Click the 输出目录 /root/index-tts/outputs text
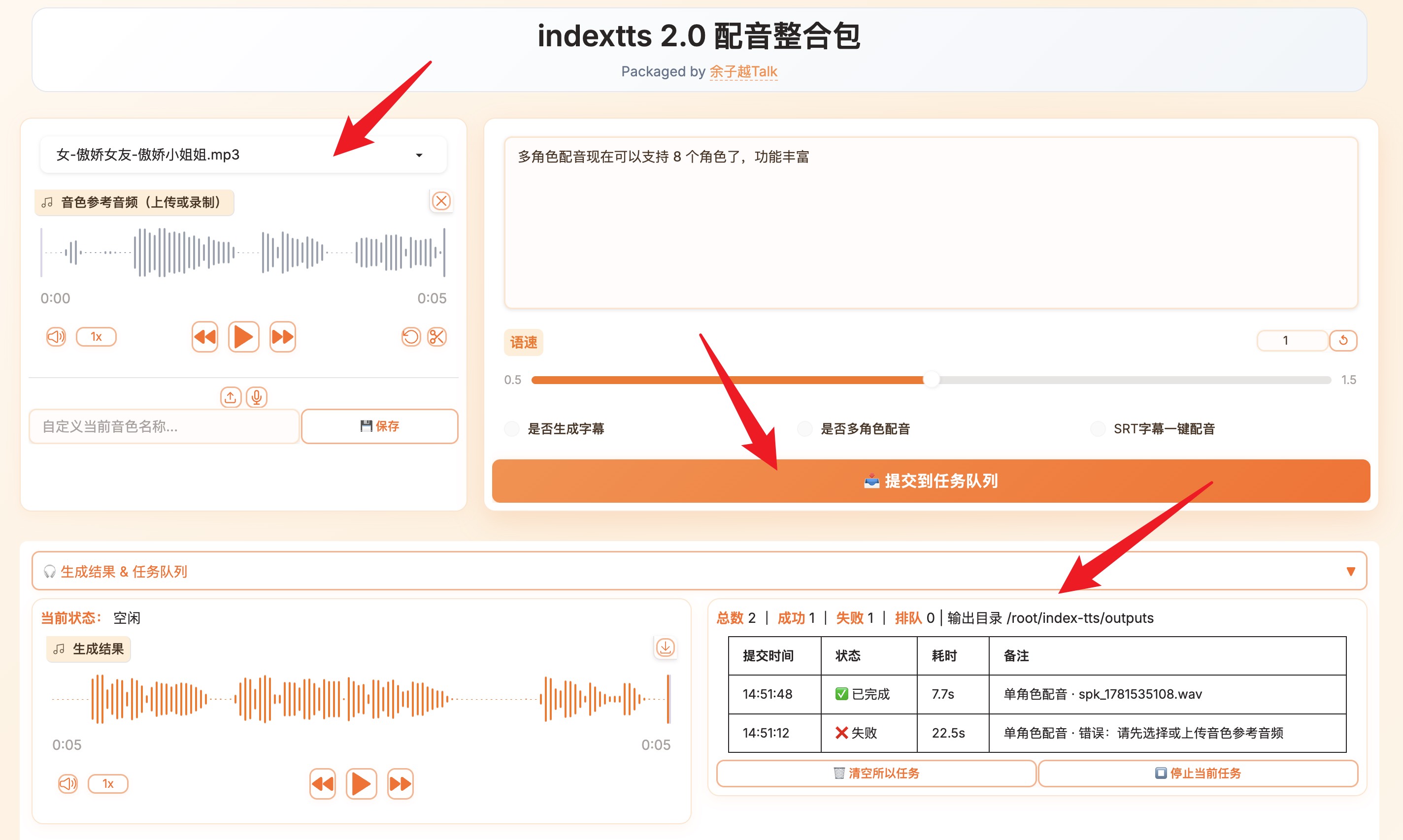The width and height of the screenshot is (1403, 840). (x=1050, y=617)
